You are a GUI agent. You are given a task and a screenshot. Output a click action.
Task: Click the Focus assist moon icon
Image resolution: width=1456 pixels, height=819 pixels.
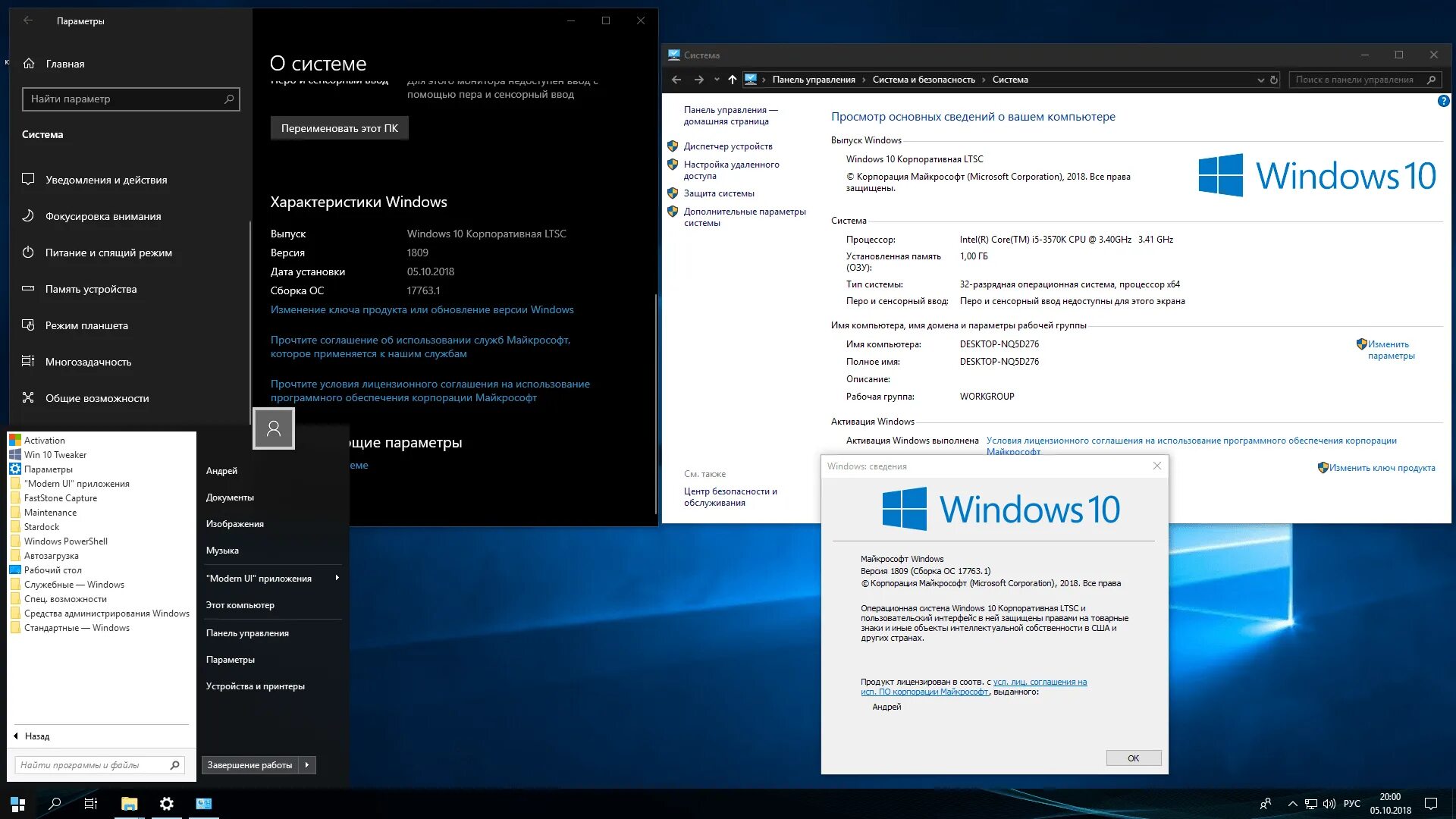click(28, 216)
